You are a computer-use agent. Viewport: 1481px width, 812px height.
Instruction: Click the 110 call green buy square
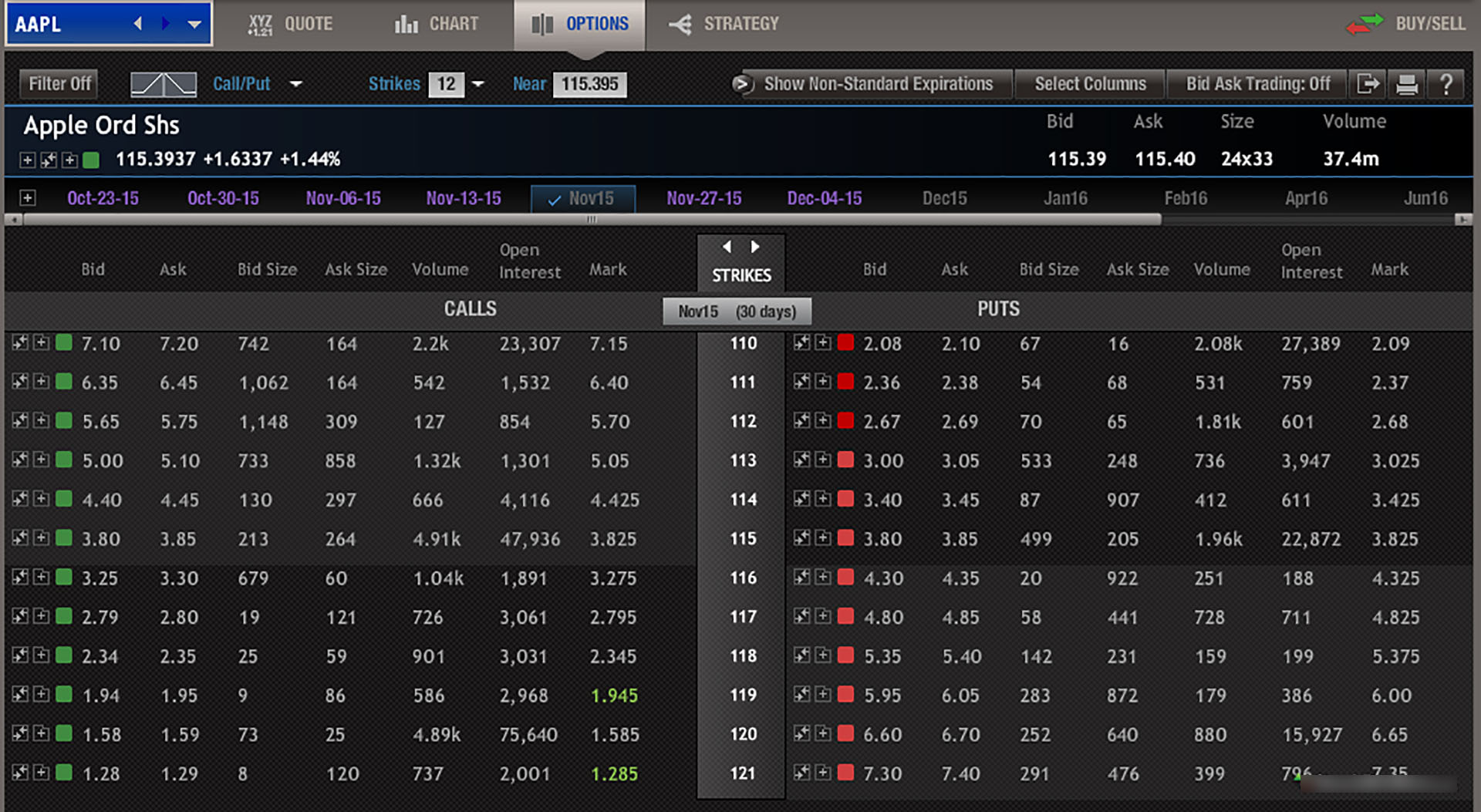[x=64, y=342]
